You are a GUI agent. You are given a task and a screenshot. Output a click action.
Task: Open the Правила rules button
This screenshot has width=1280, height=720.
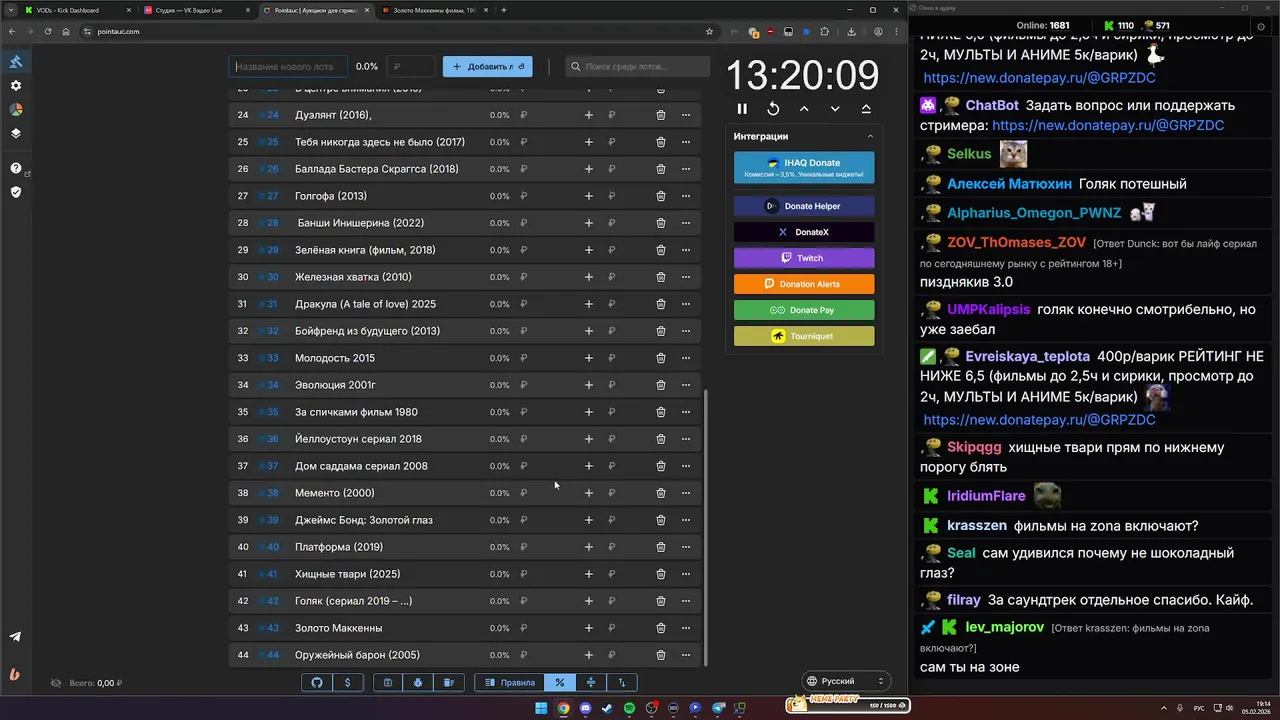pos(510,682)
